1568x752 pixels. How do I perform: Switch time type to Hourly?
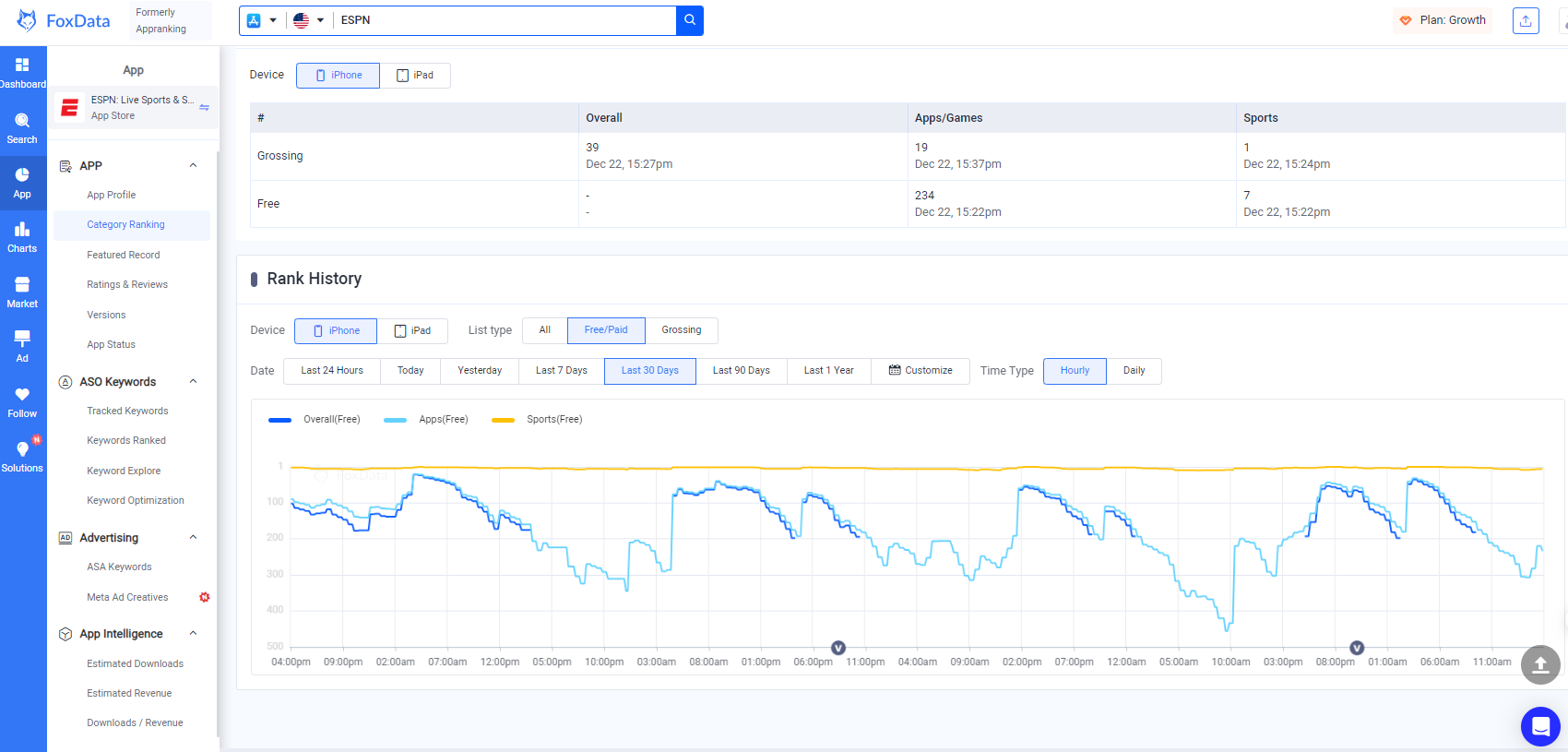[x=1075, y=371]
